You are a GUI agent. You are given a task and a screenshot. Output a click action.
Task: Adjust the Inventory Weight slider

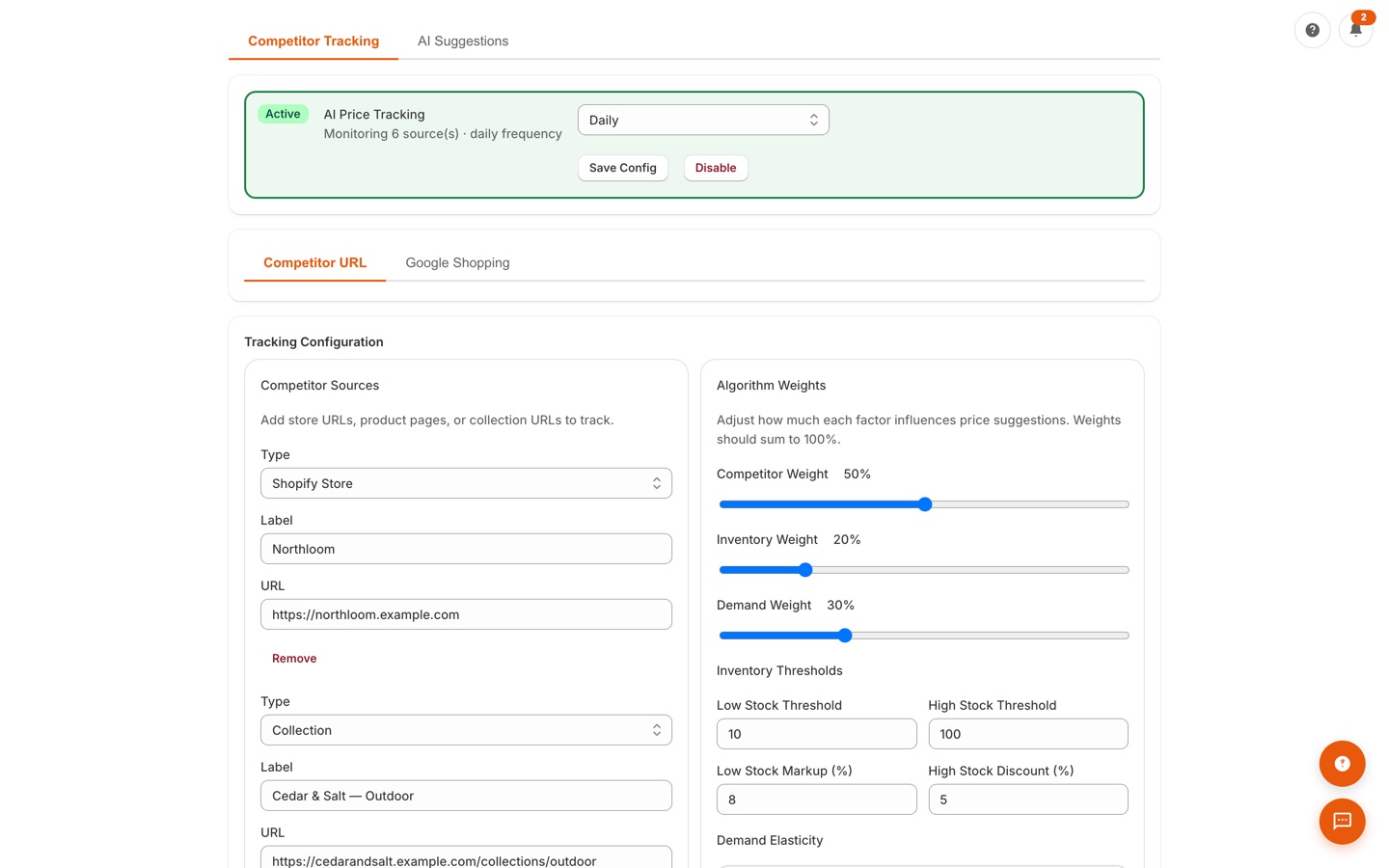pos(924,570)
